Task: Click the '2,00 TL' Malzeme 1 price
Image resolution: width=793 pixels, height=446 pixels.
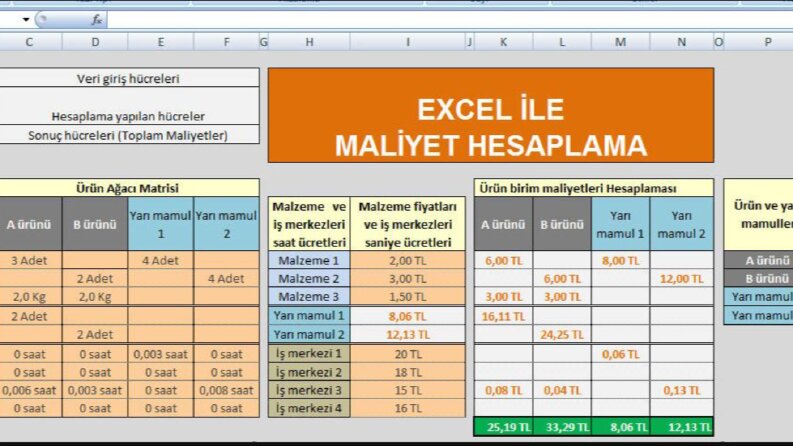Action: pyautogui.click(x=408, y=260)
